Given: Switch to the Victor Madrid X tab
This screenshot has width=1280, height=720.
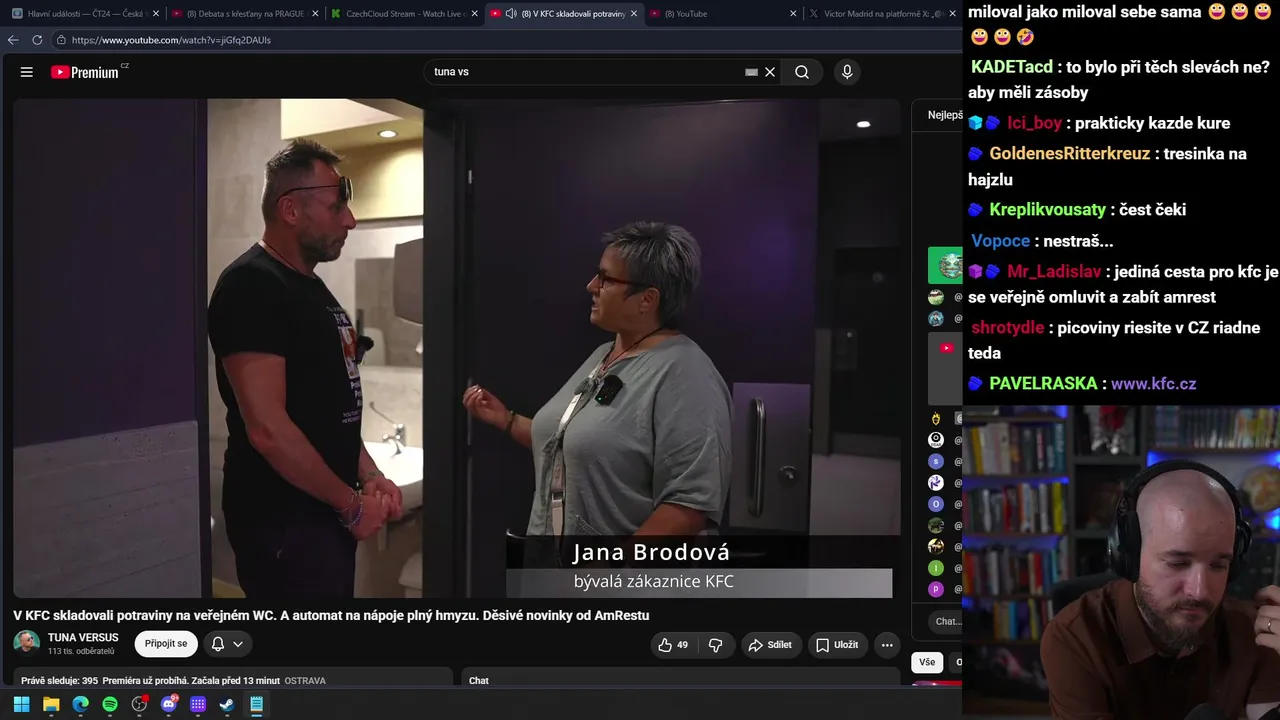Looking at the screenshot, I should click(x=881, y=14).
